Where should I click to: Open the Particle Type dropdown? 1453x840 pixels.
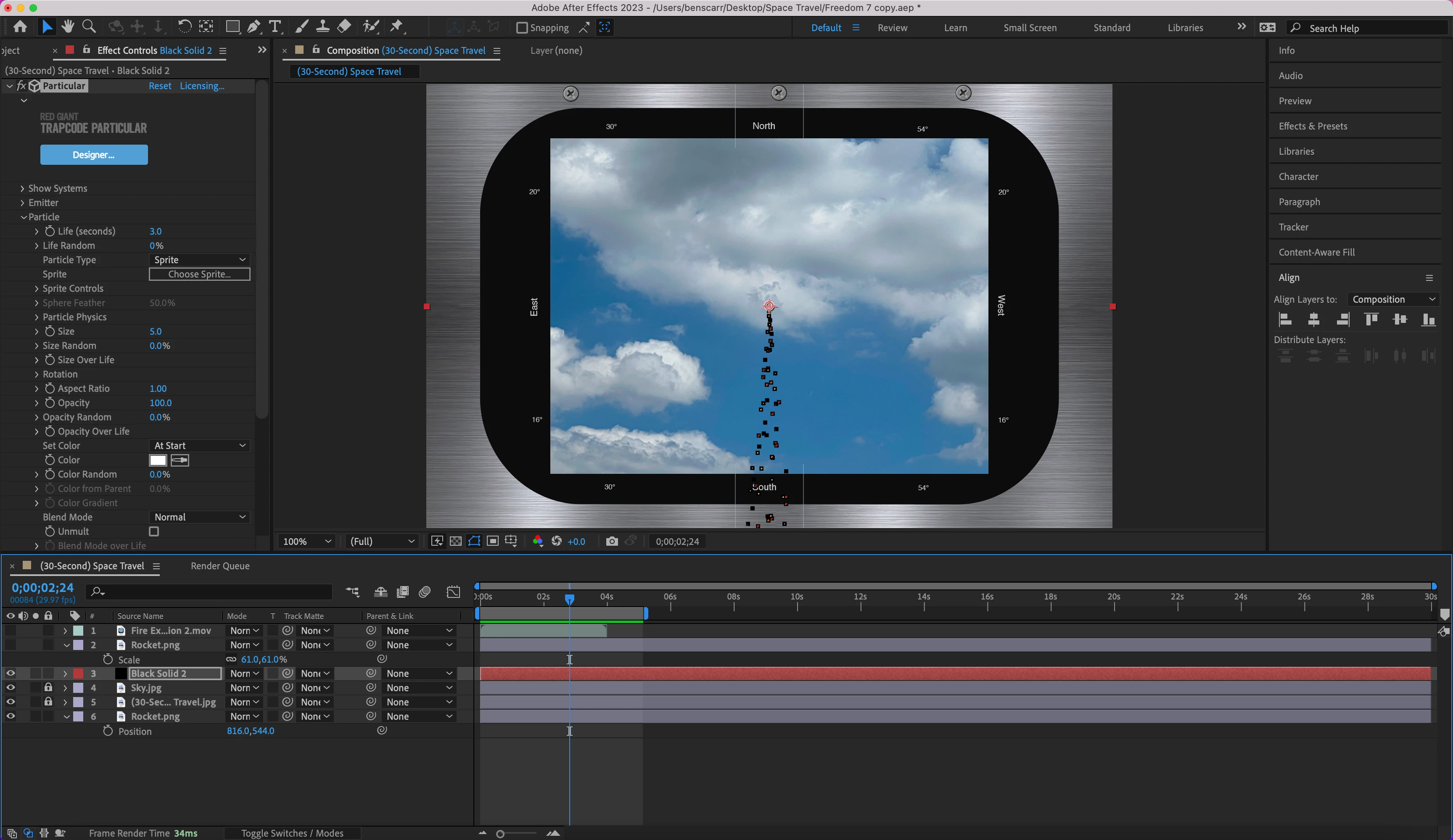click(200, 260)
